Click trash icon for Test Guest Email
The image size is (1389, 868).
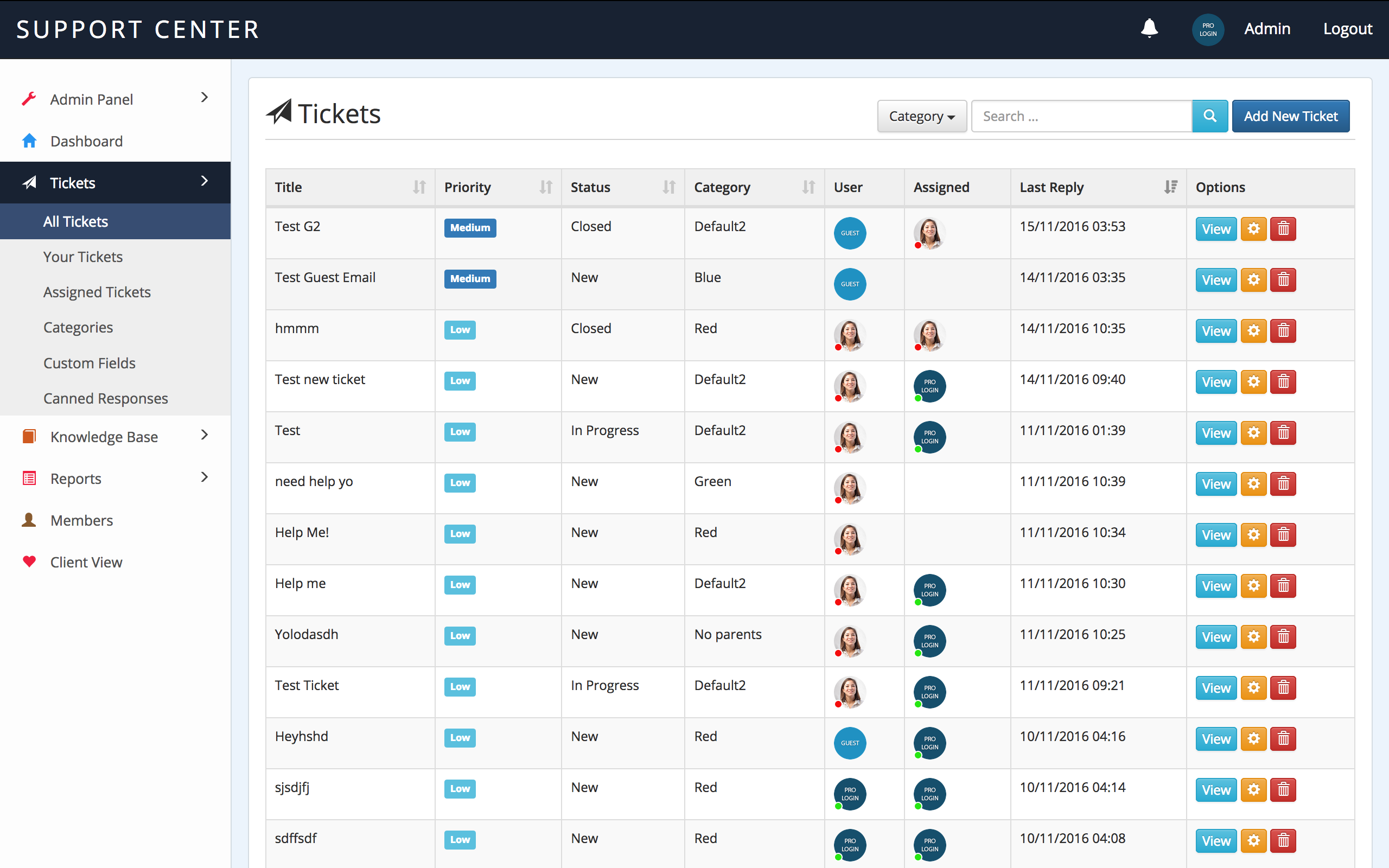1283,279
